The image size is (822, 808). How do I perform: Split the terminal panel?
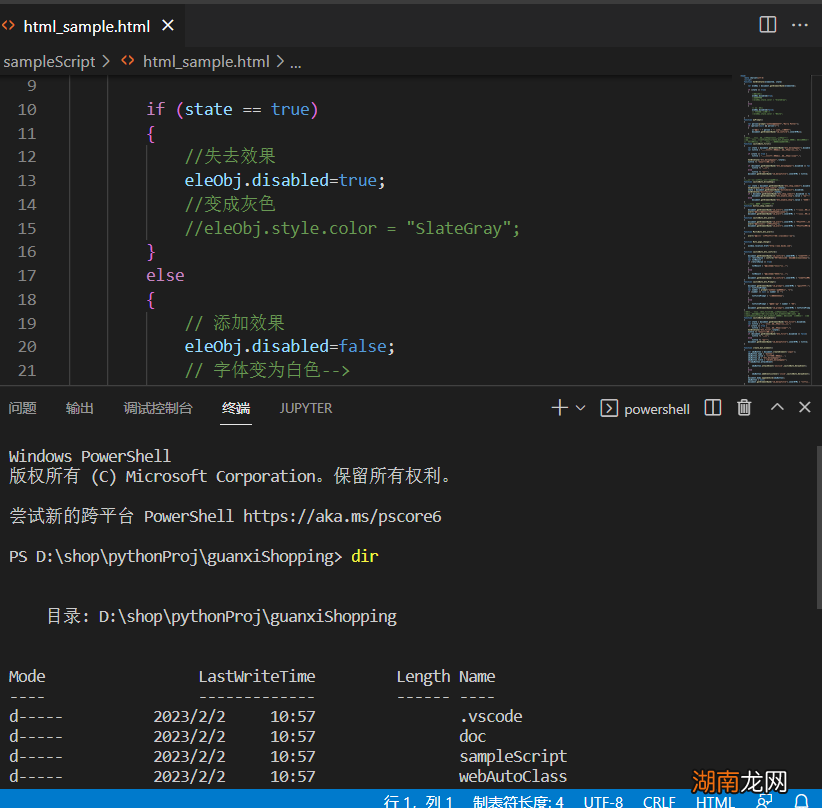(x=713, y=408)
